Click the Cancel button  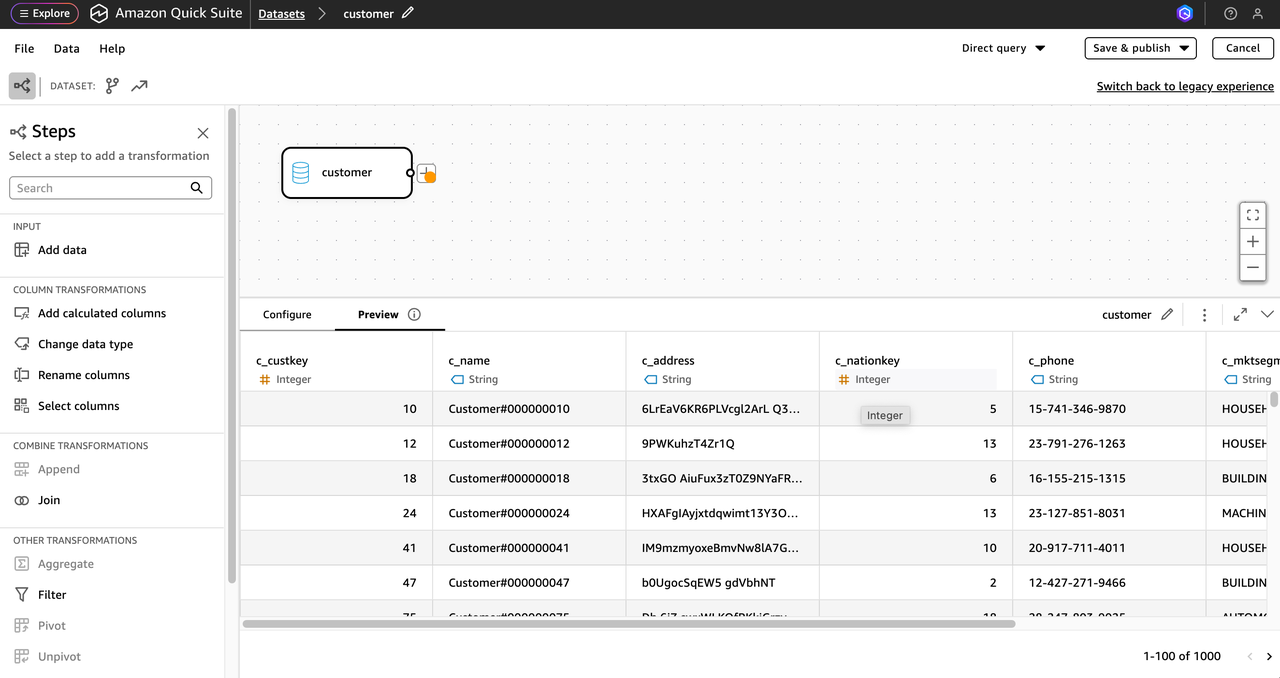click(1242, 48)
